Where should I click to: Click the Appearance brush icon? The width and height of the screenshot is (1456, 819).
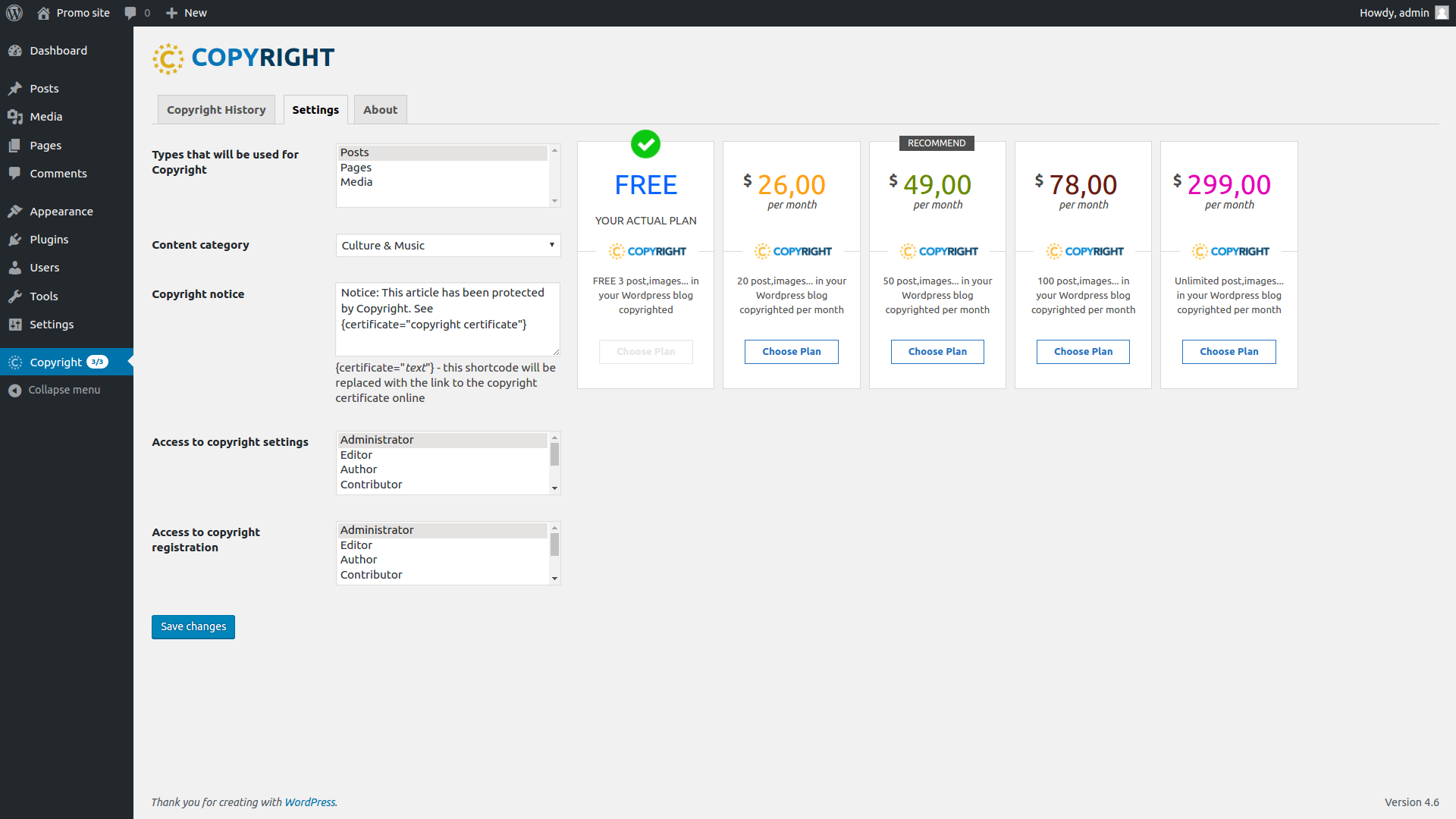tap(15, 212)
